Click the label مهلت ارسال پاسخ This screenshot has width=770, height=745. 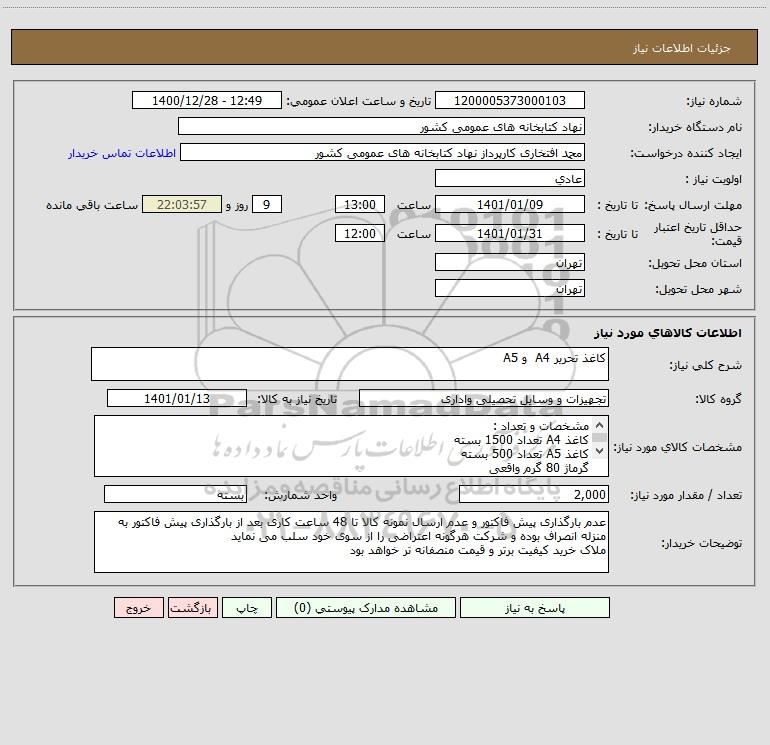click(692, 205)
